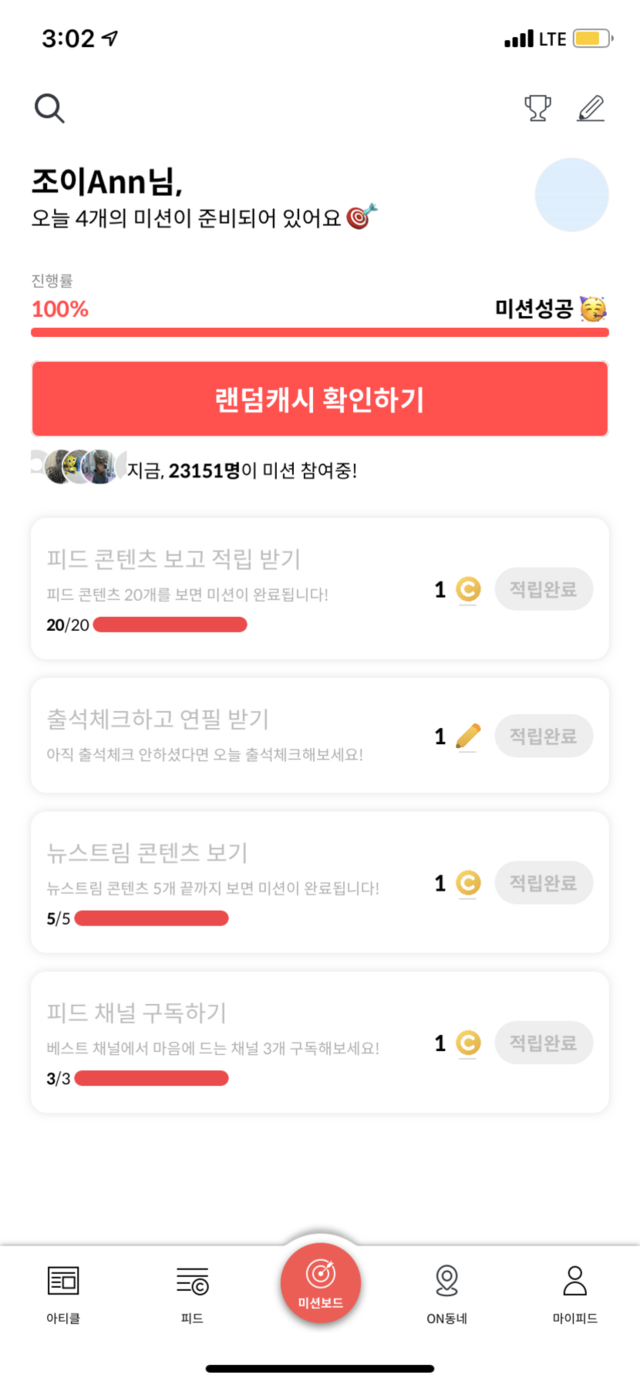Click the coin icon on 피드 채널 구독하기

[x=468, y=1044]
